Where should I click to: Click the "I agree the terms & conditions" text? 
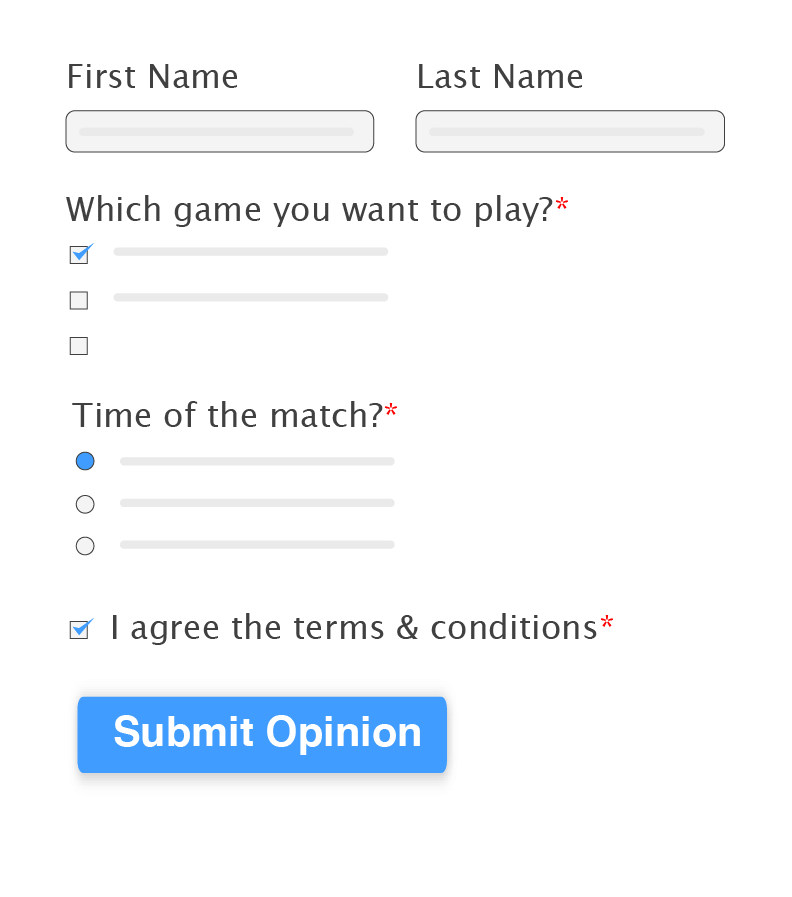[x=354, y=628]
